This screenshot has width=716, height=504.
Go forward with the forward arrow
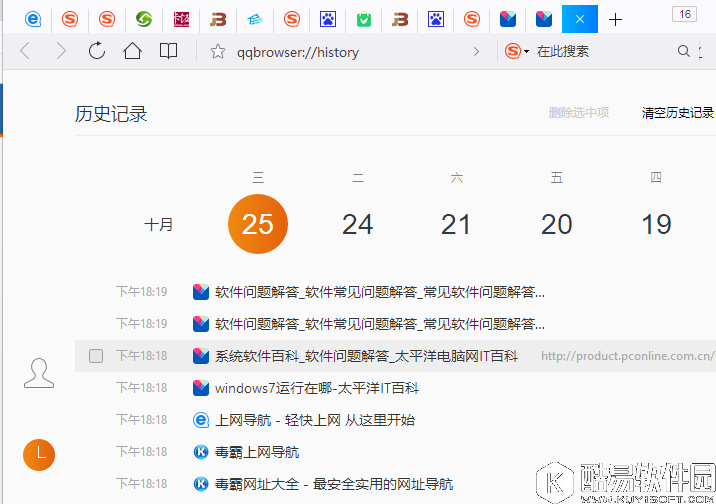tap(61, 51)
